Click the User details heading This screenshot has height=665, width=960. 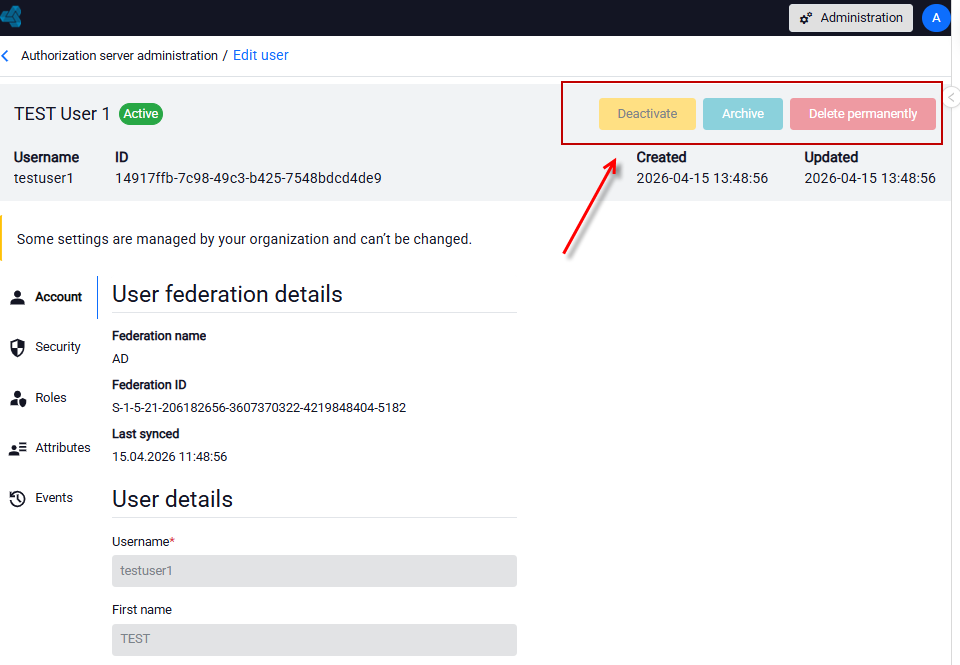pyautogui.click(x=173, y=499)
